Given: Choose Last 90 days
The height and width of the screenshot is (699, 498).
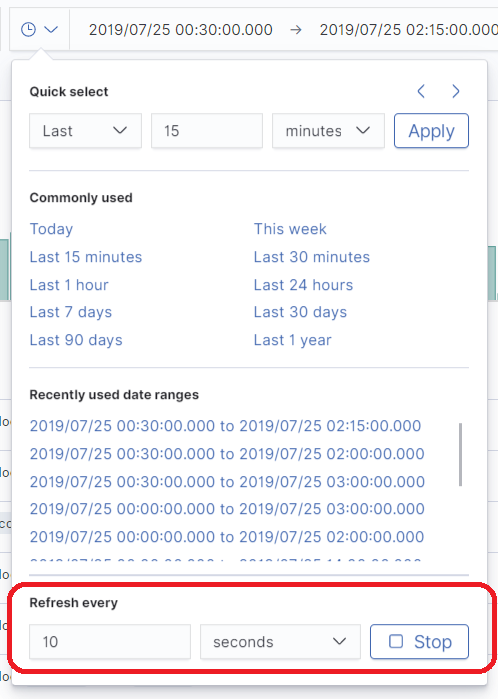Looking at the screenshot, I should [x=76, y=341].
